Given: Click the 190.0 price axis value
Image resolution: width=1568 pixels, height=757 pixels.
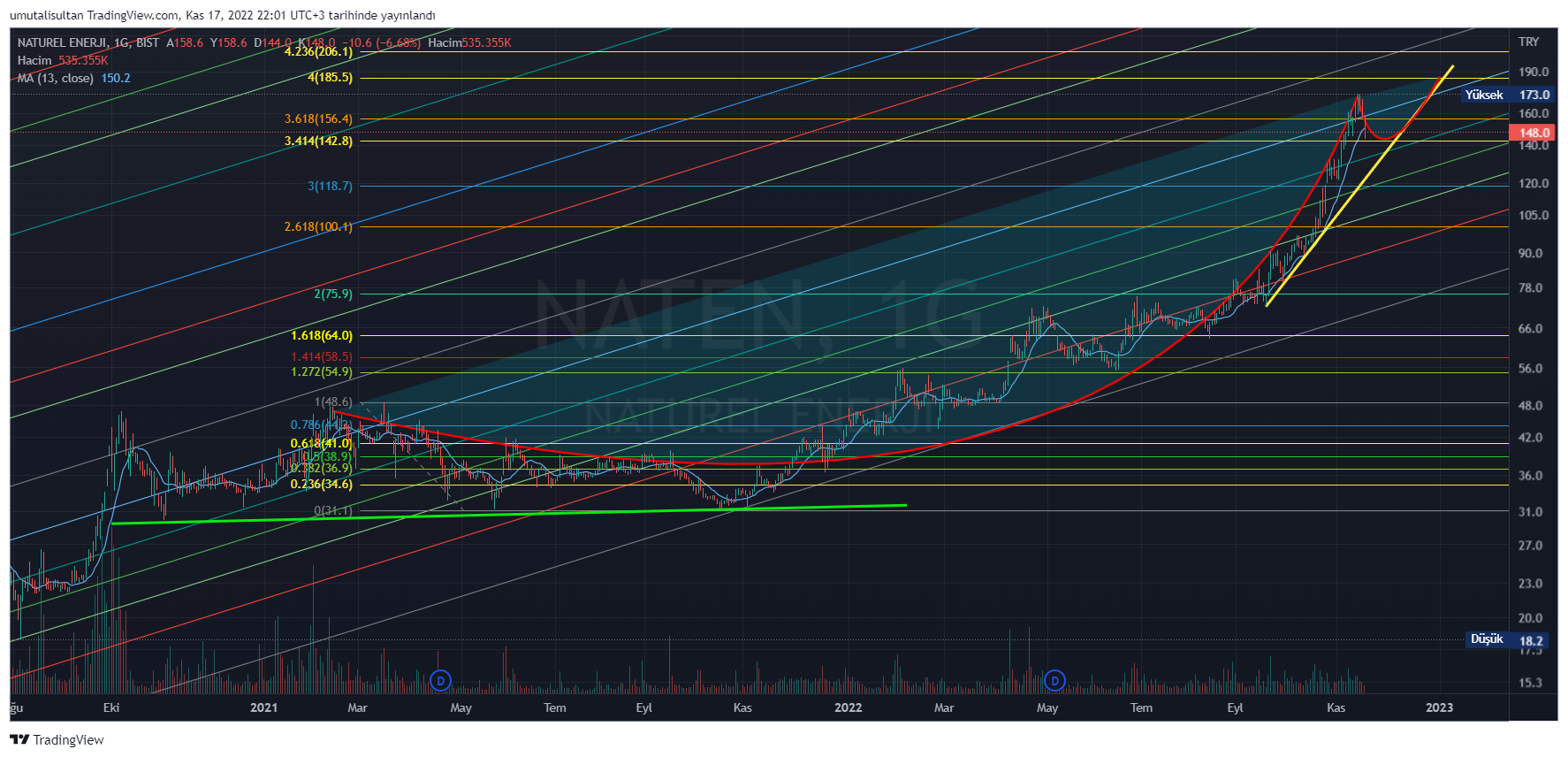Looking at the screenshot, I should [1534, 72].
